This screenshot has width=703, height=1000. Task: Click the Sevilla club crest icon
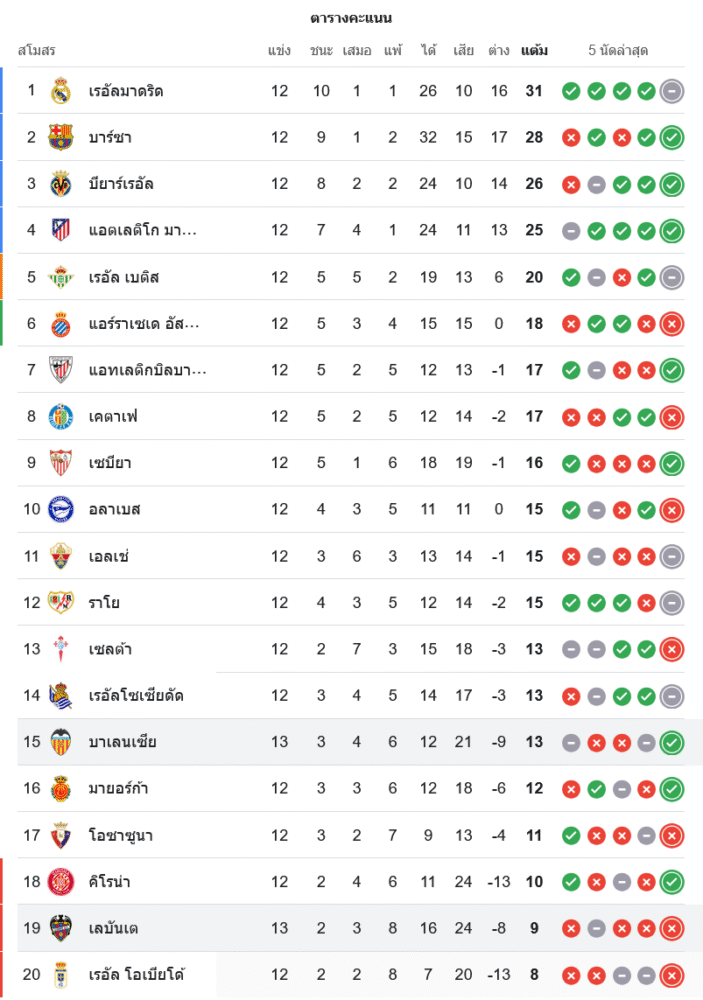pos(61,463)
